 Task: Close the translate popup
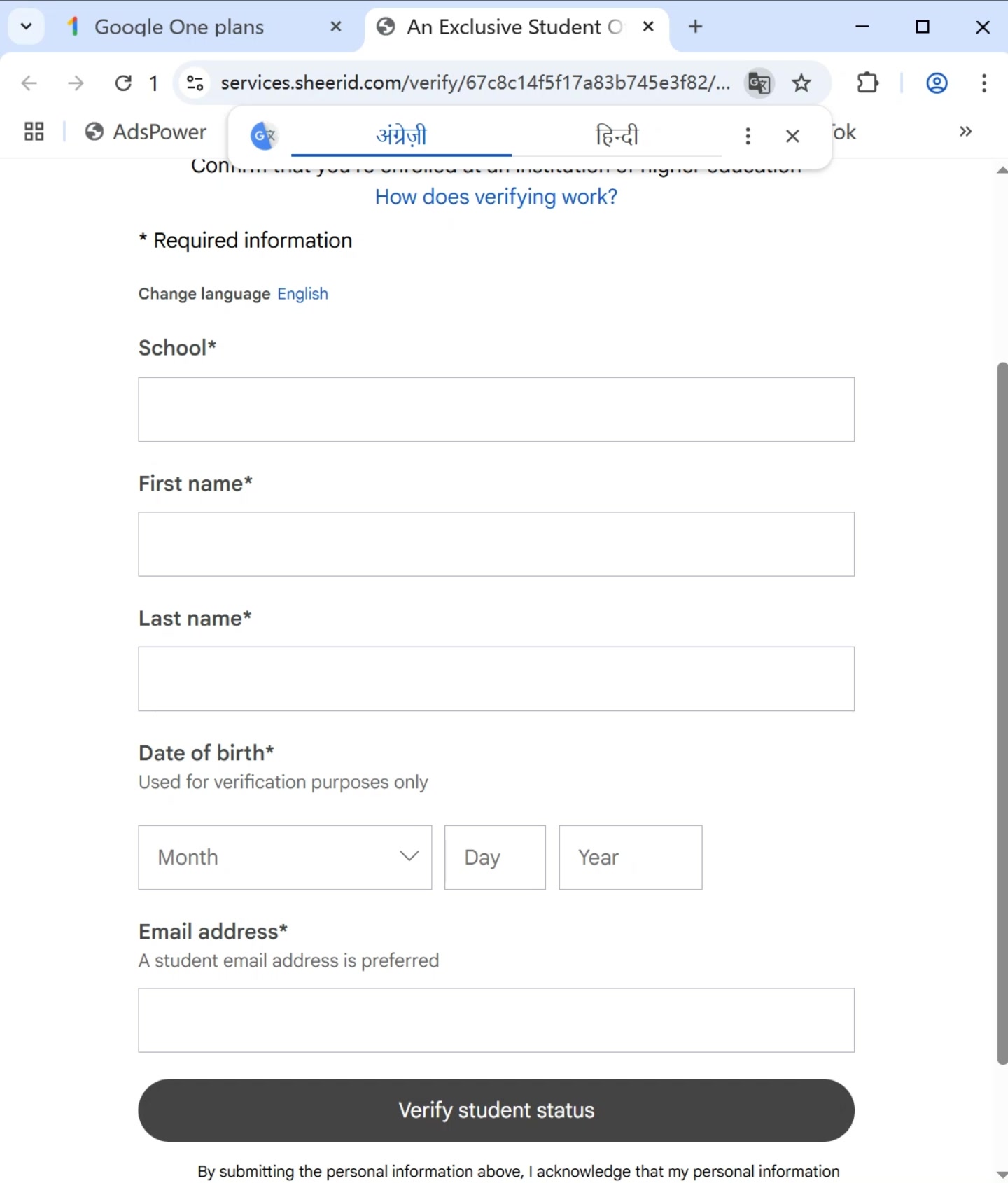coord(792,136)
